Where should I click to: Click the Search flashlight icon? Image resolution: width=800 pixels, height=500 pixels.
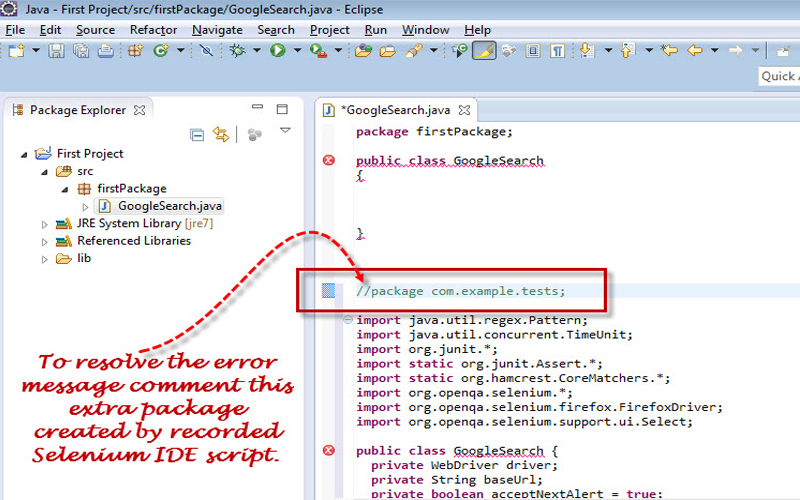414,51
